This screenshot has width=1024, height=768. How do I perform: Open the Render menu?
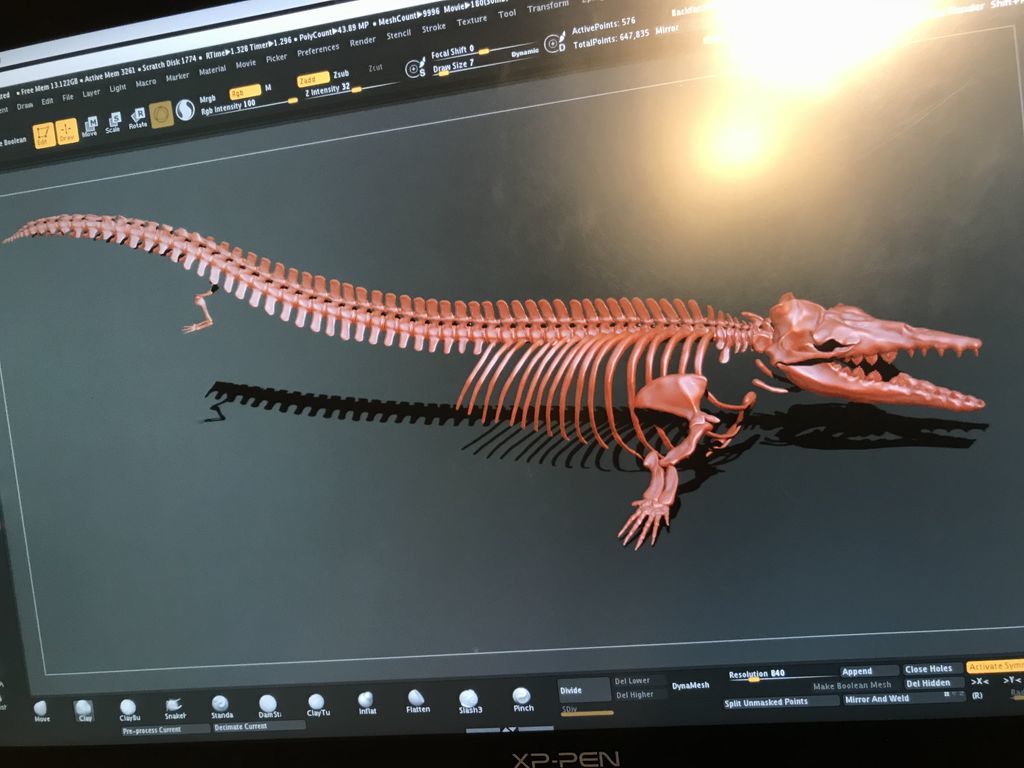362,42
